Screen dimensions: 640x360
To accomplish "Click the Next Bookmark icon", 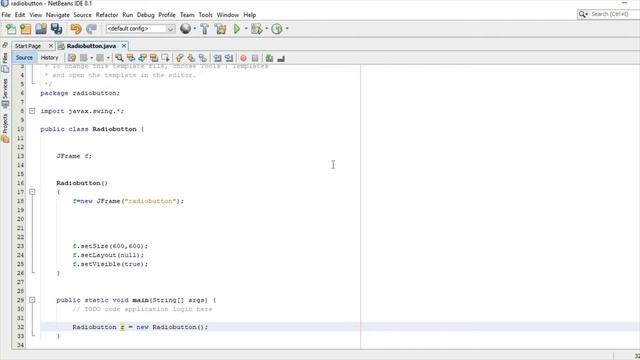I will pyautogui.click(x=191, y=58).
